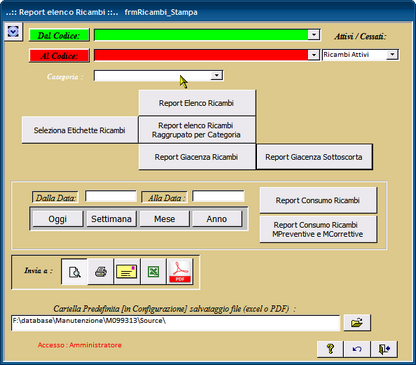Image resolution: width=416 pixels, height=365 pixels.
Task: Click Report Giacenza Sottoscorta button
Action: pos(314,157)
